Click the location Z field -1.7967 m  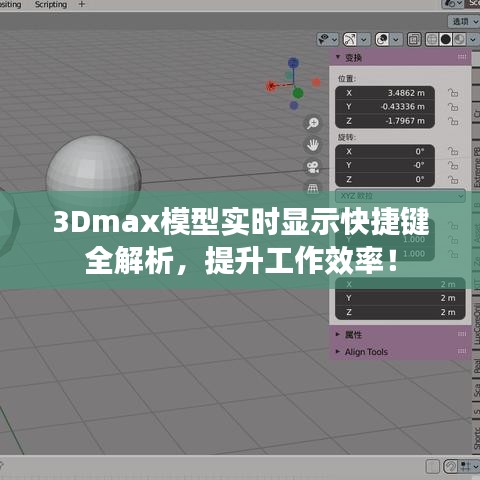click(385, 121)
